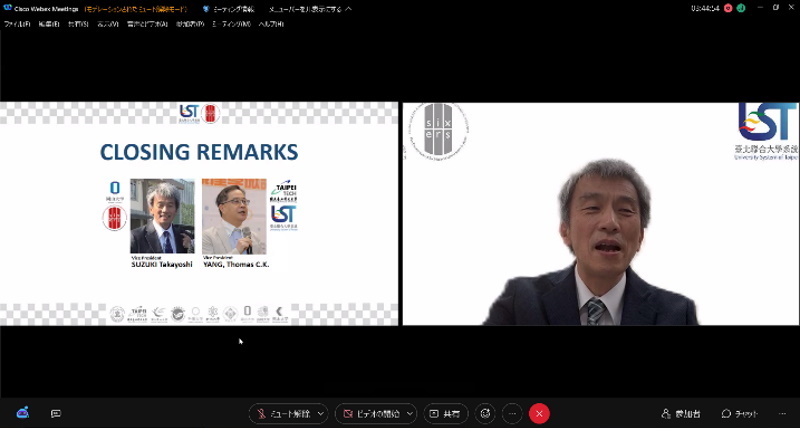Restore down the Webex Meetings window
Image resolution: width=800 pixels, height=428 pixels.
(x=776, y=8)
